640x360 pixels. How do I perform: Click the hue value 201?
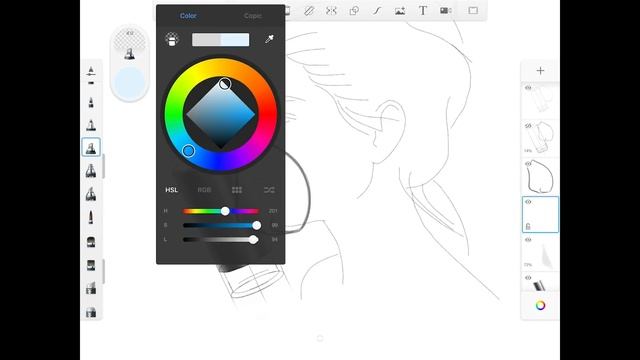(273, 211)
